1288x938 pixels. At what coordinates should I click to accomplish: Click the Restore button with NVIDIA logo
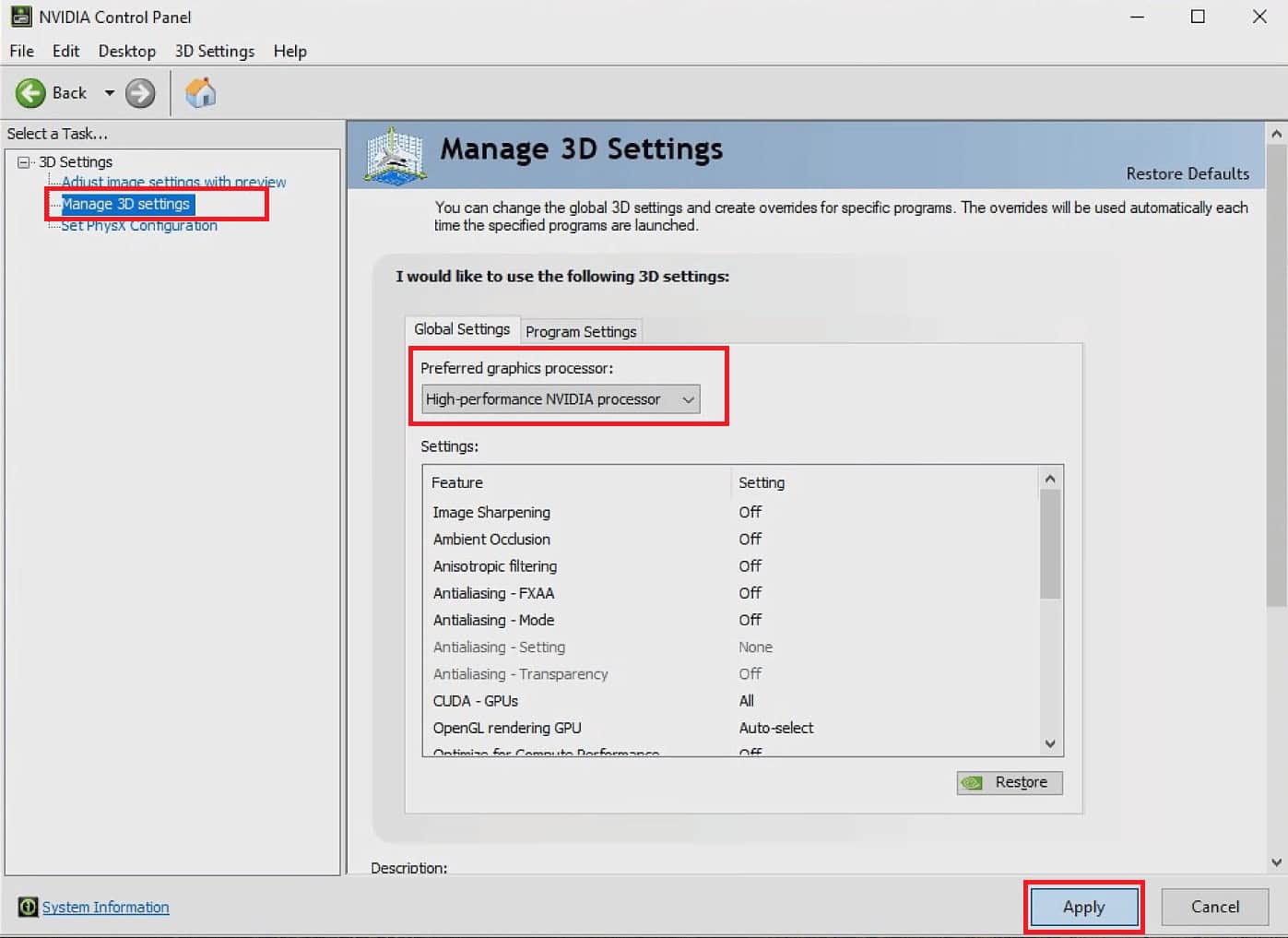pos(1010,782)
